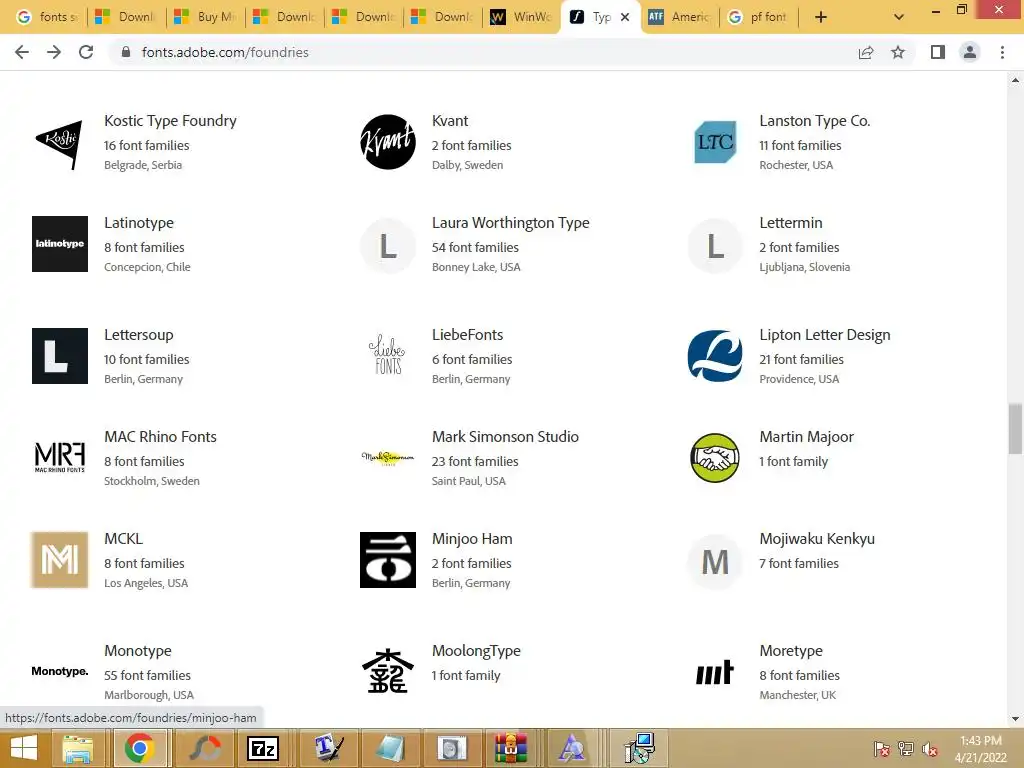The width and height of the screenshot is (1024, 768).
Task: Click the muted volume tray icon
Action: (x=930, y=749)
